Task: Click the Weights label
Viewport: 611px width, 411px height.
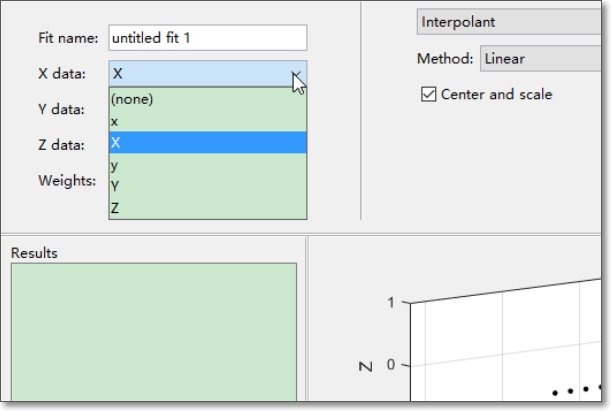Action: point(66,181)
